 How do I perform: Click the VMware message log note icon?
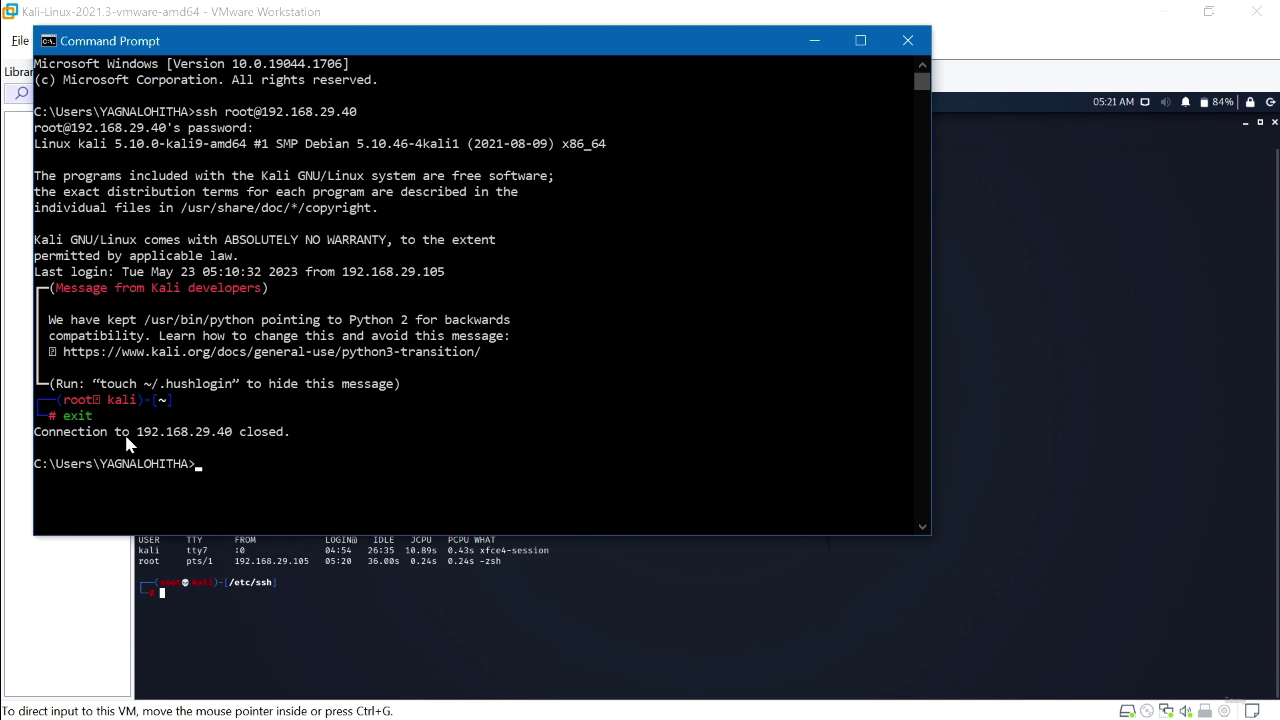click(1253, 711)
